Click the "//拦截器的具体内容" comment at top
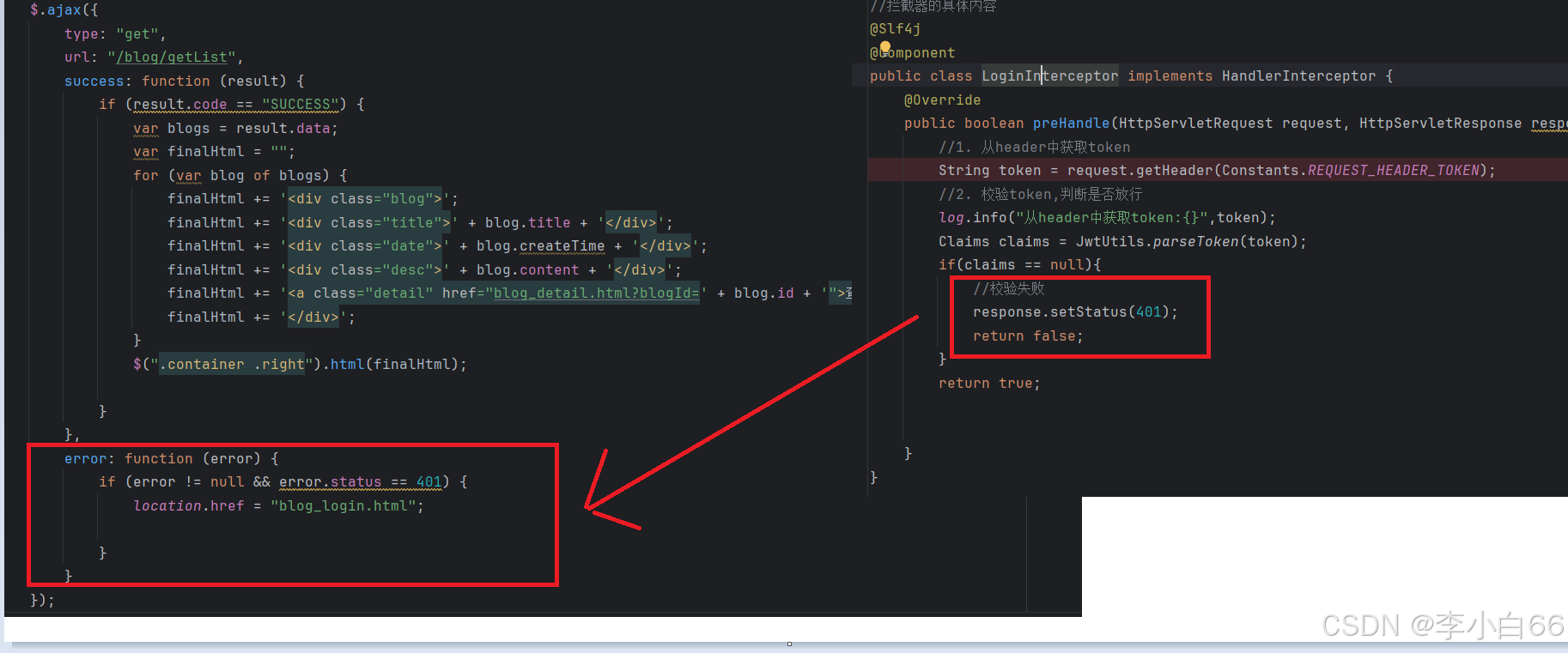 pos(933,7)
